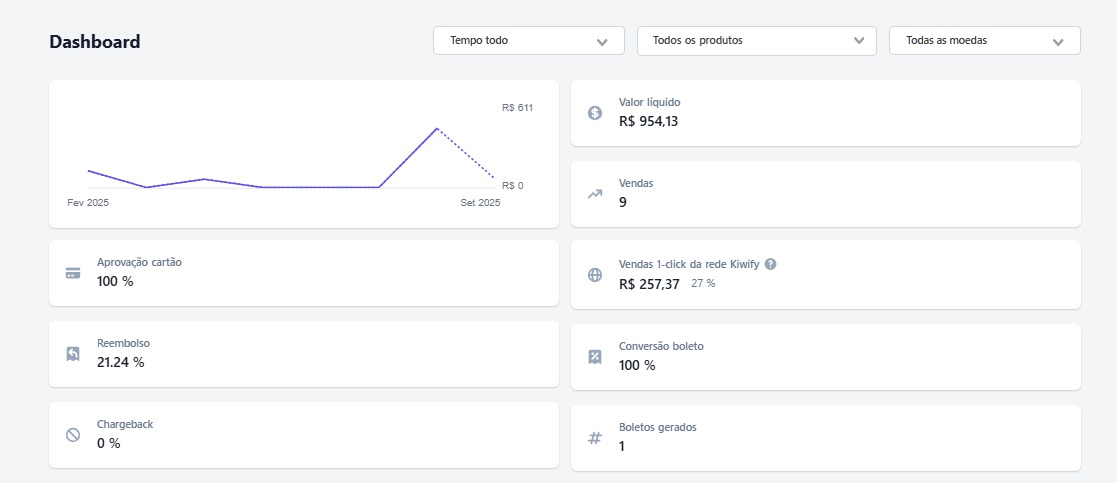Click the Reembolso 21.24 % value
The height and width of the screenshot is (483, 1117).
tap(121, 362)
